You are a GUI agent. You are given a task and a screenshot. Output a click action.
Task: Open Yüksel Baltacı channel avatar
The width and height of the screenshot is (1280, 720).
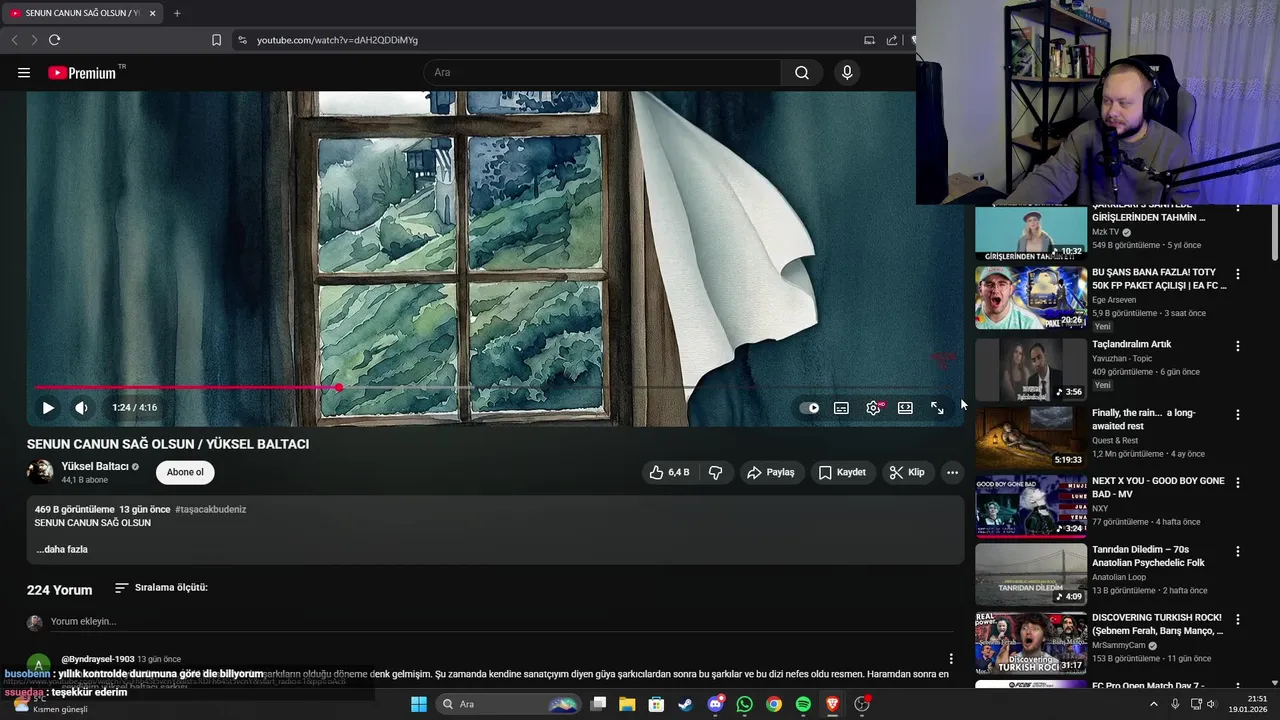pos(40,472)
